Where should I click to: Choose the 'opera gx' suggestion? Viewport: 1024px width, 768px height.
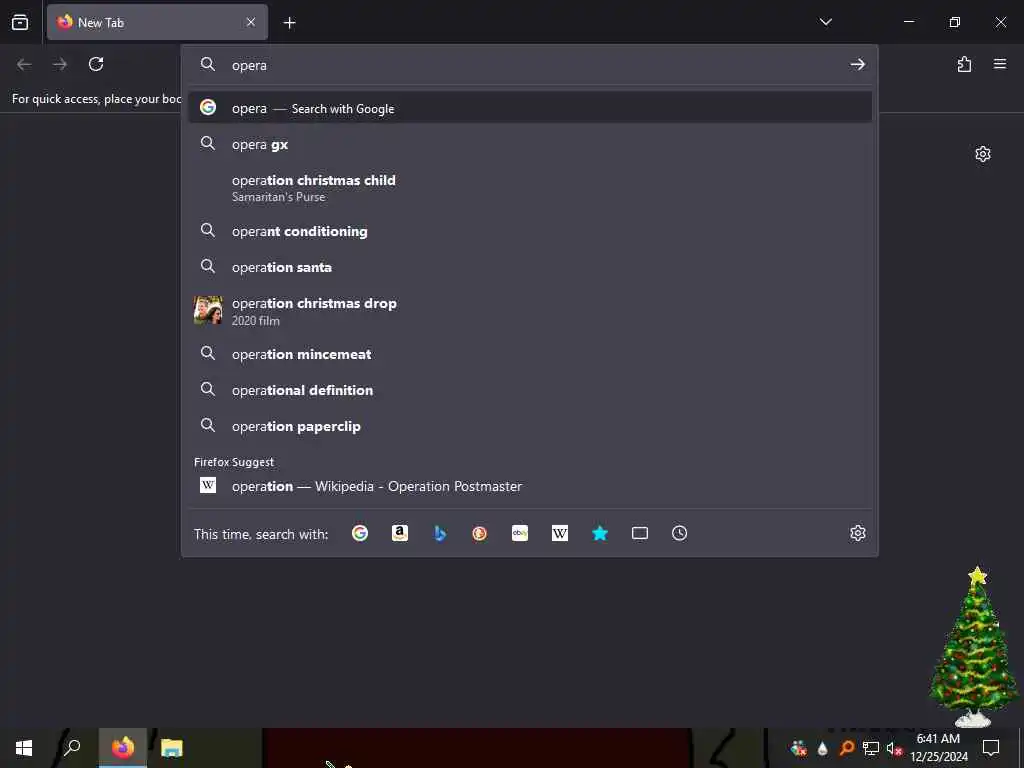(530, 144)
